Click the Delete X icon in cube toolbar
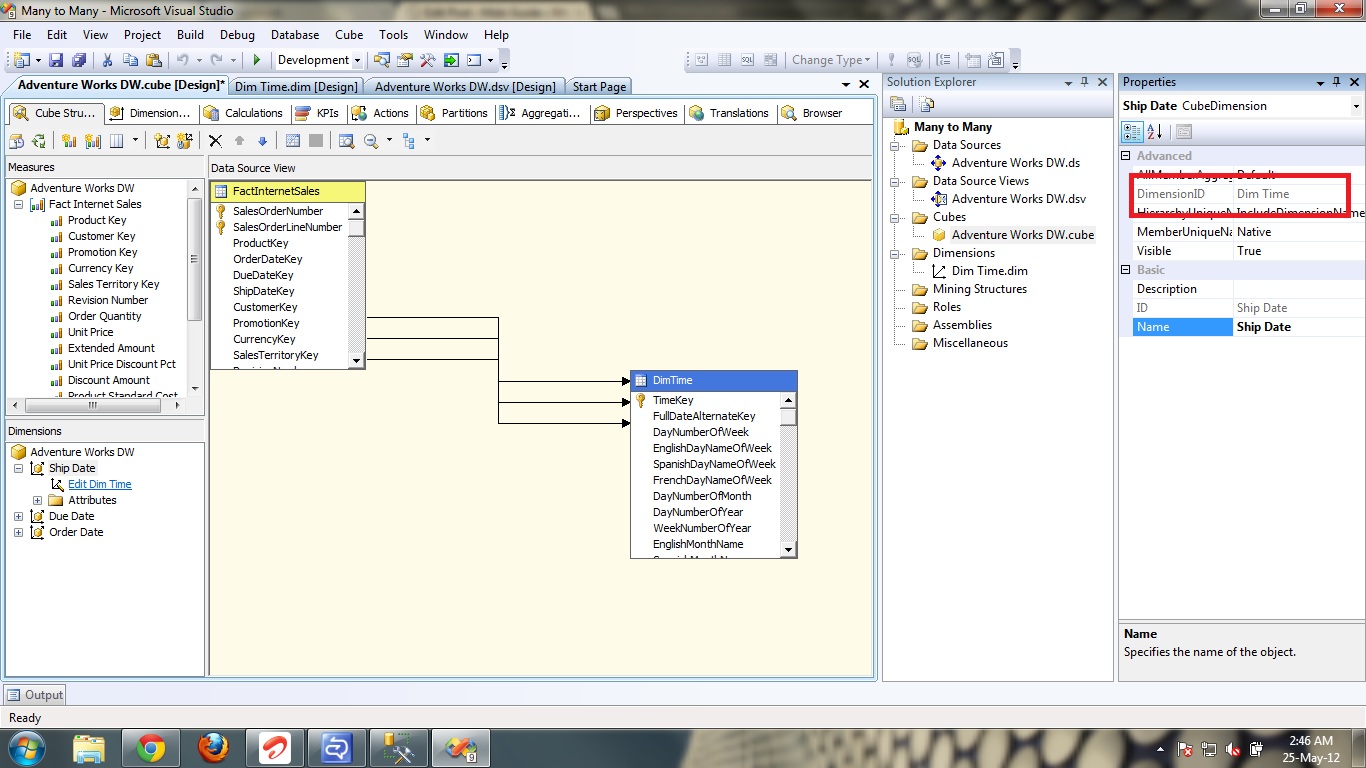The width and height of the screenshot is (1366, 768). [x=215, y=141]
